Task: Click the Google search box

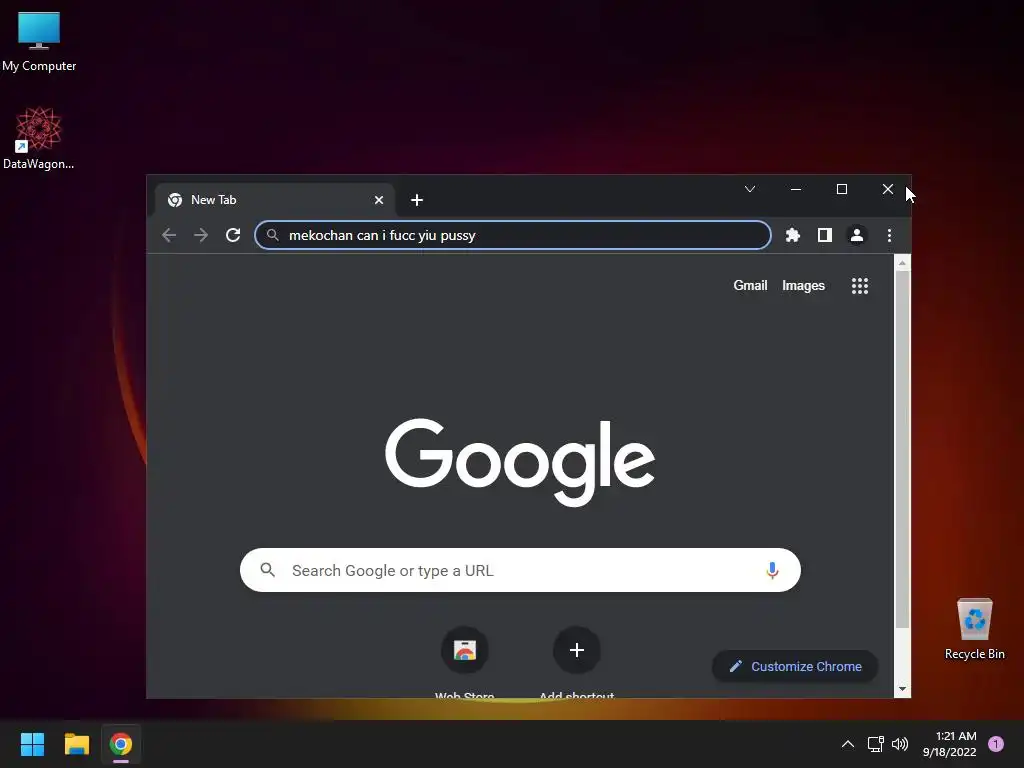Action: (520, 570)
